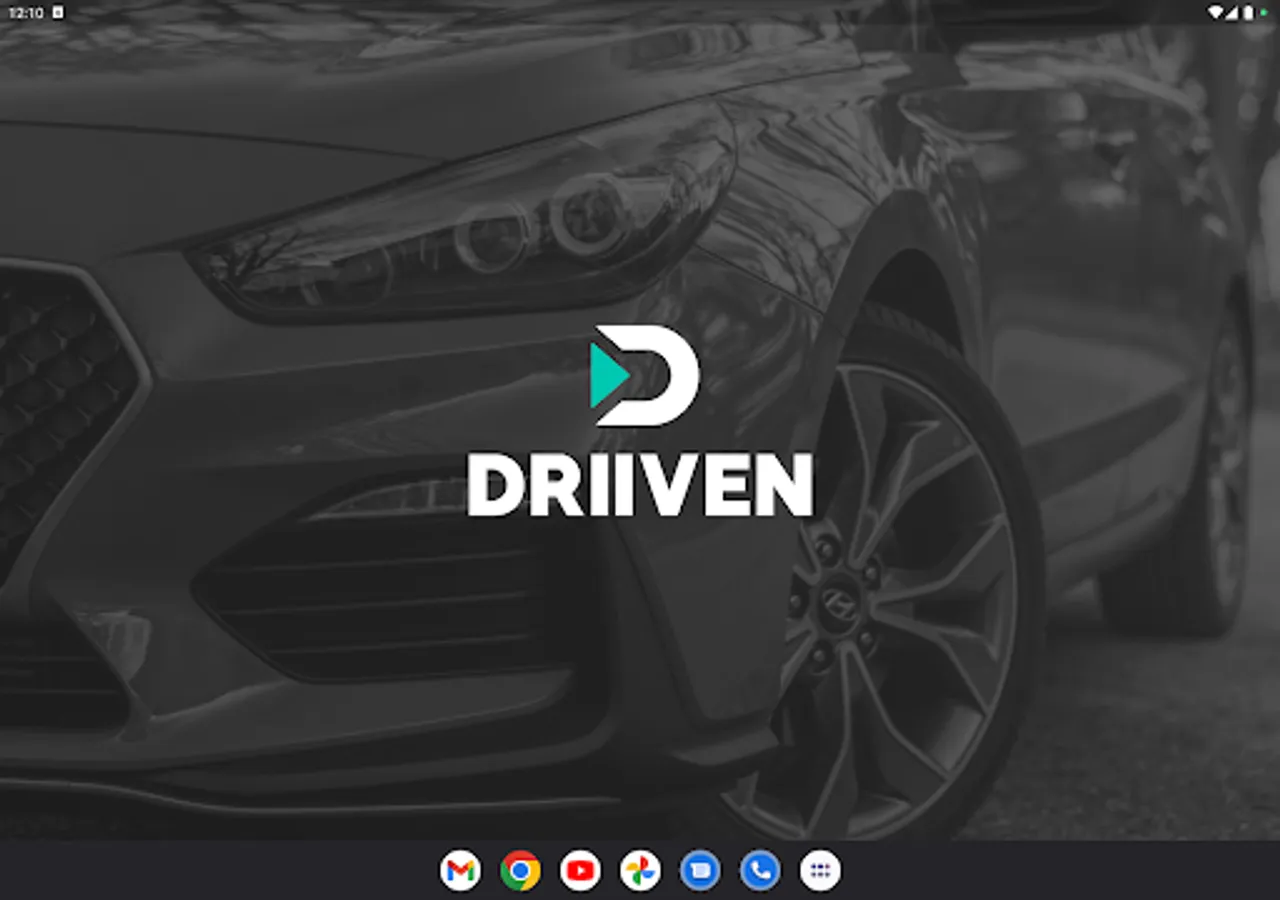Tap the battery status icon
Viewport: 1280px width, 900px height.
[1248, 12]
